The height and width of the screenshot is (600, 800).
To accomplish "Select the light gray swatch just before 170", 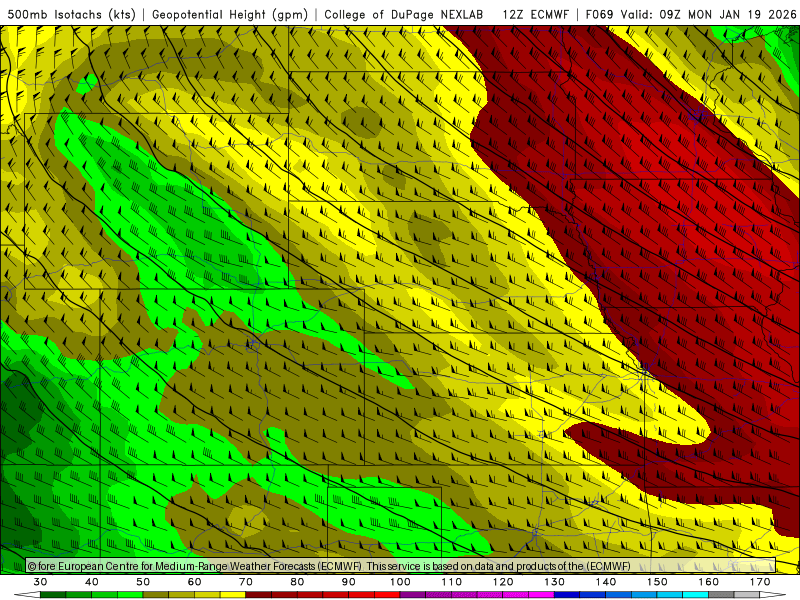I will tap(746, 595).
